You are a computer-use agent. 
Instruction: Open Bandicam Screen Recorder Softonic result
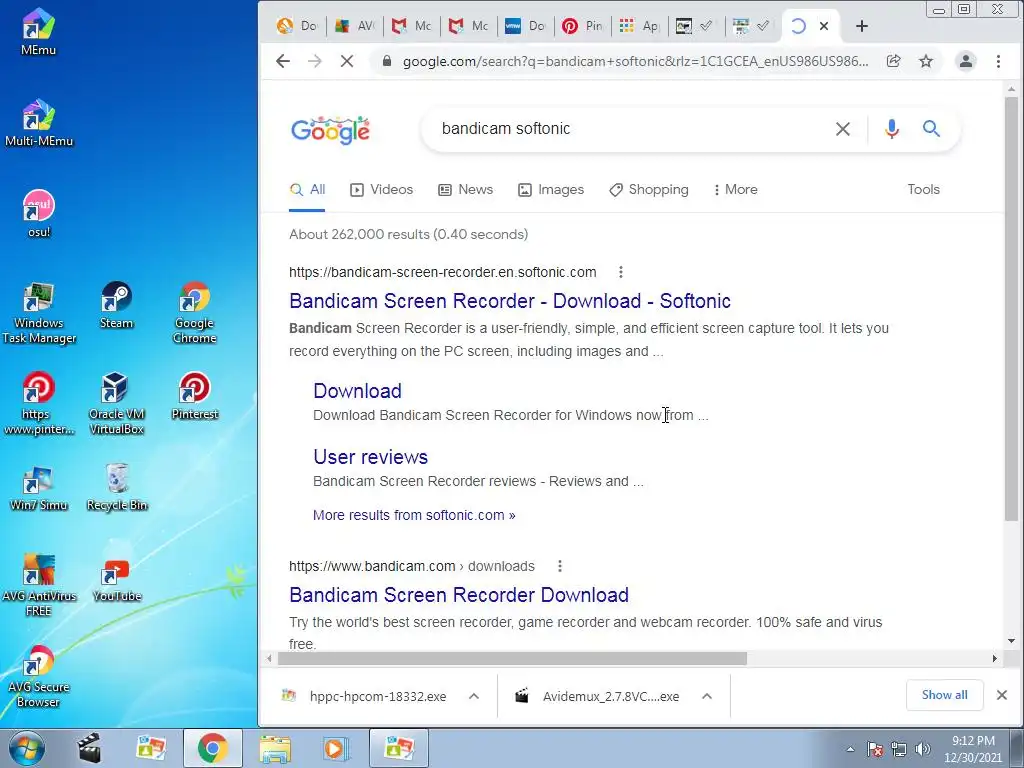[509, 301]
